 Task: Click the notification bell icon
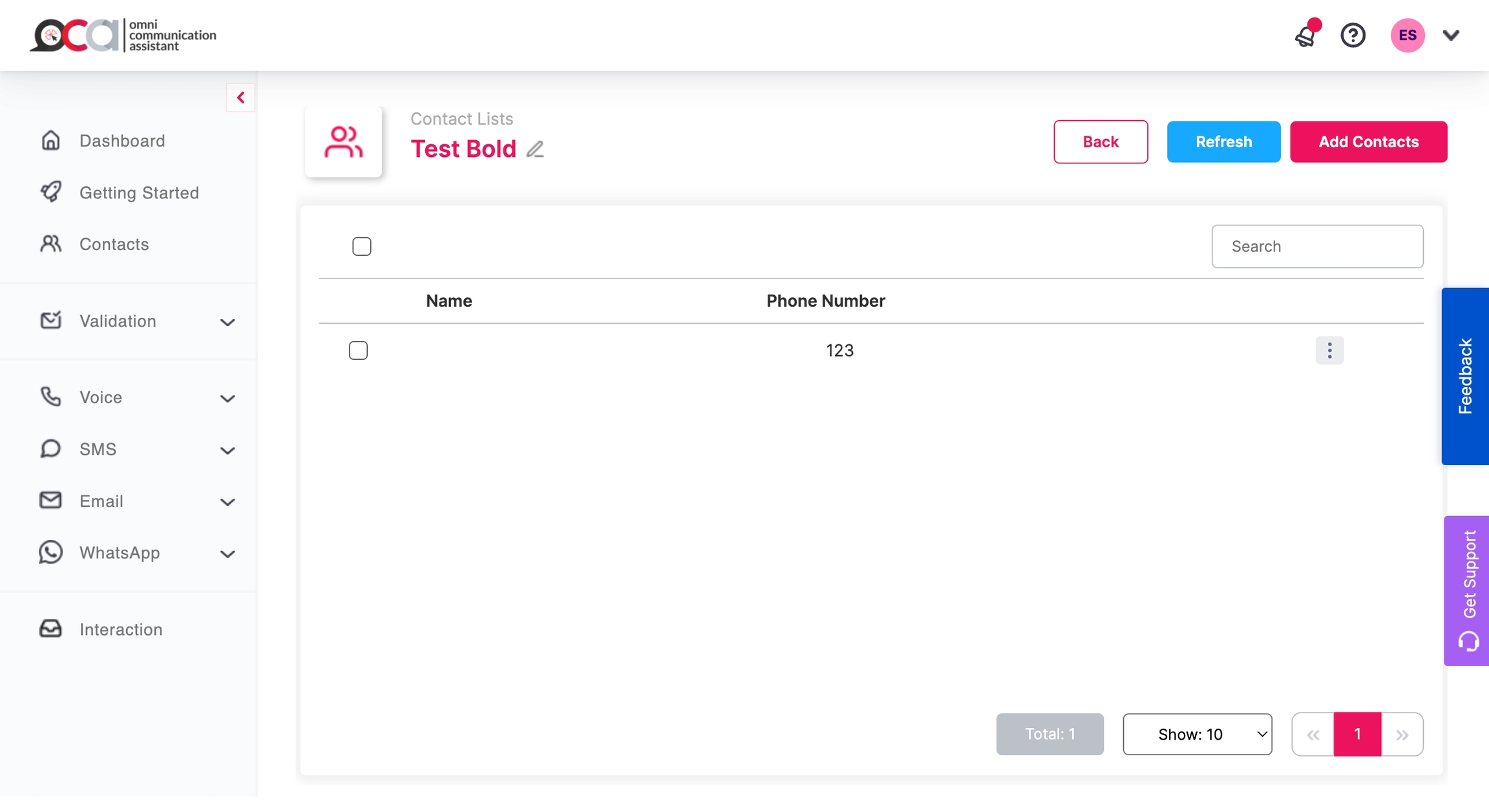(1305, 36)
